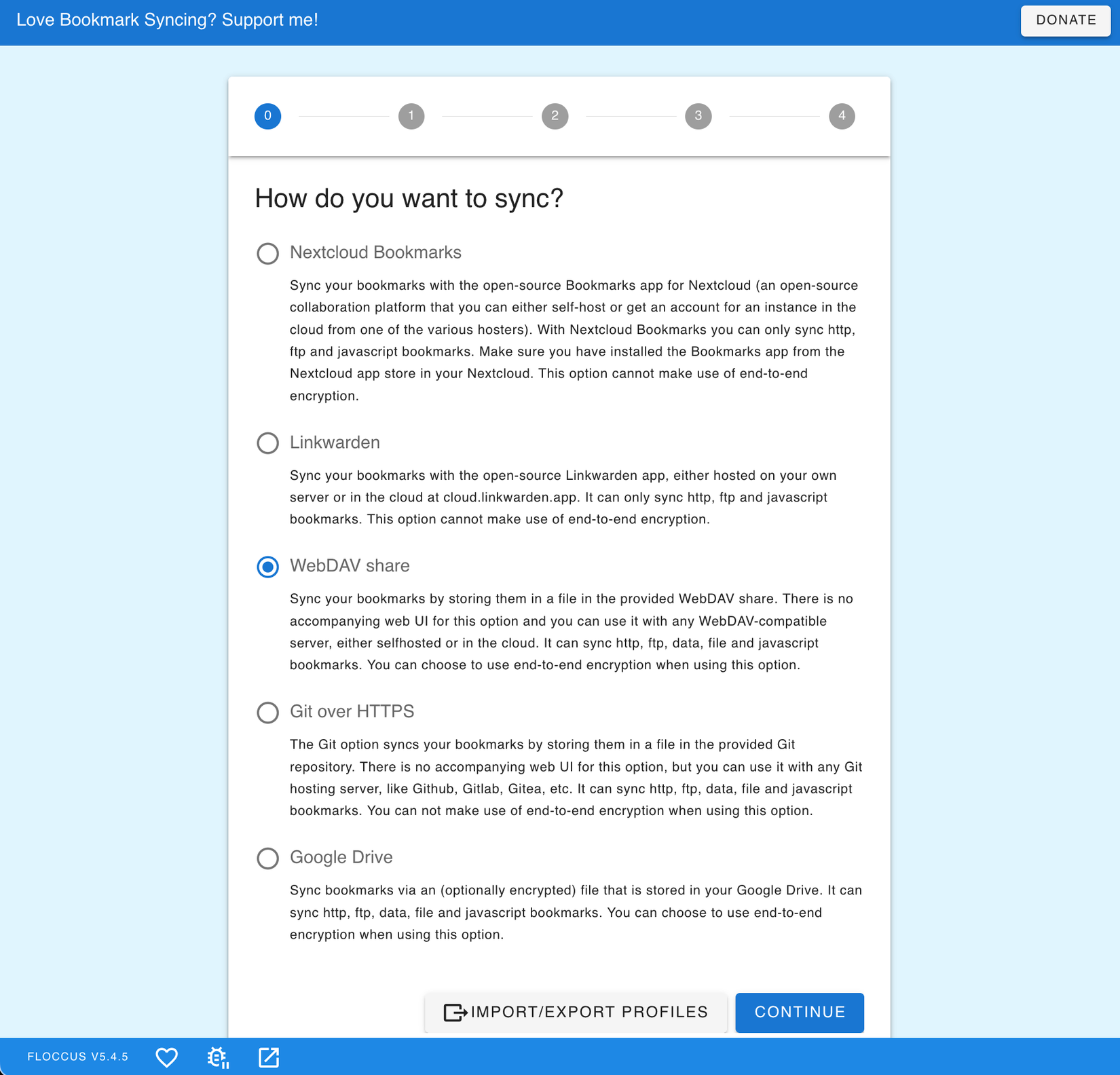The height and width of the screenshot is (1075, 1120).
Task: Open debug logs via the bug icon
Action: click(x=217, y=1057)
